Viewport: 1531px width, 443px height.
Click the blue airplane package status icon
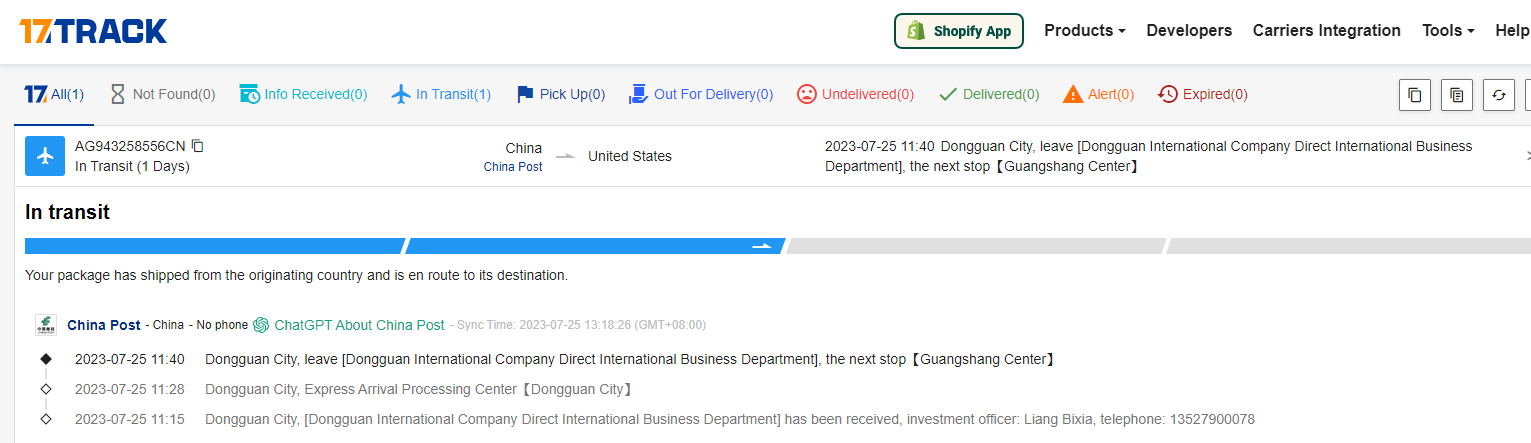coord(45,156)
